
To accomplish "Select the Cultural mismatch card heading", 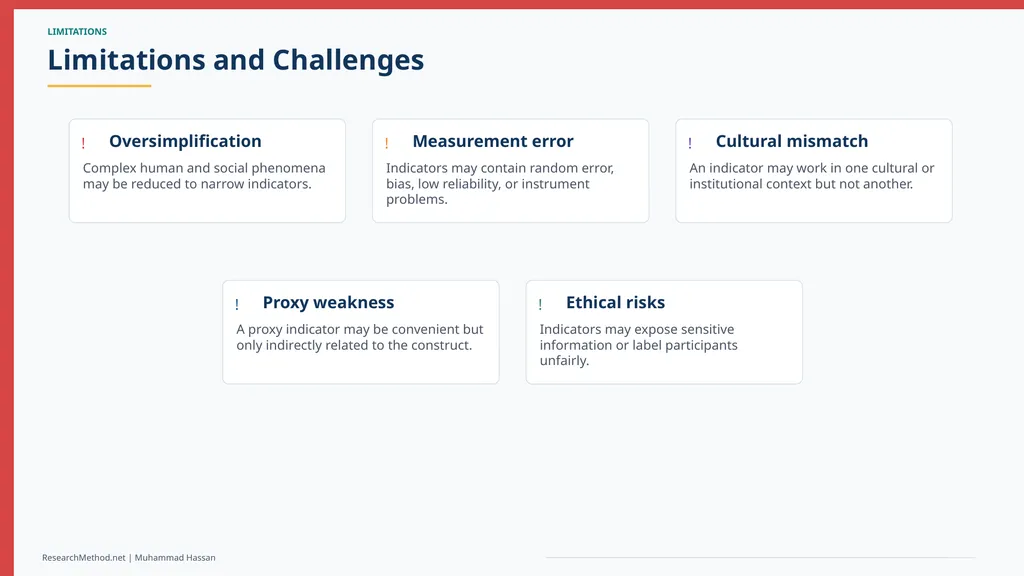I will point(792,141).
